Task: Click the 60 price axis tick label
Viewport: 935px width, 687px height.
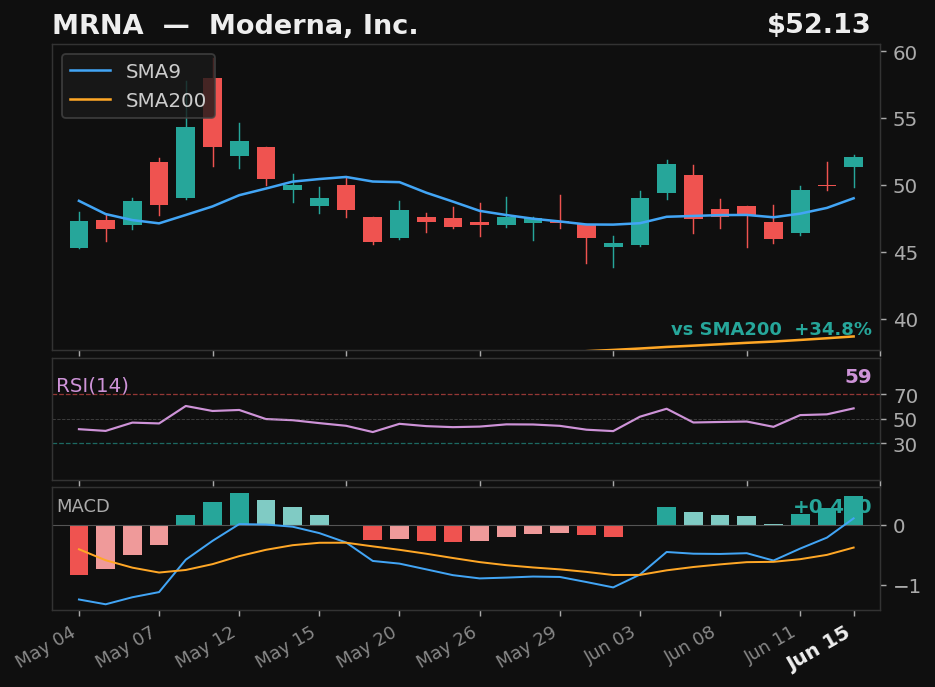Action: point(905,53)
